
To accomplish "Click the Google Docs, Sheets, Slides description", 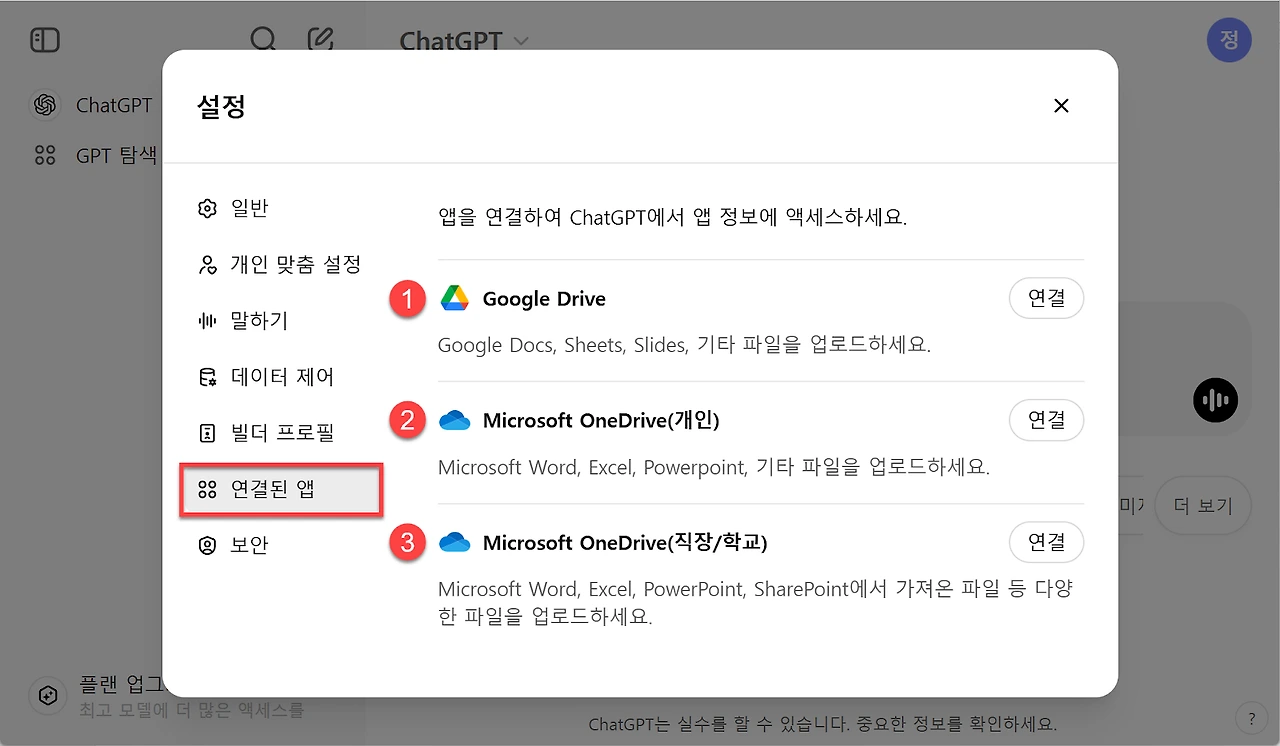I will point(685,345).
